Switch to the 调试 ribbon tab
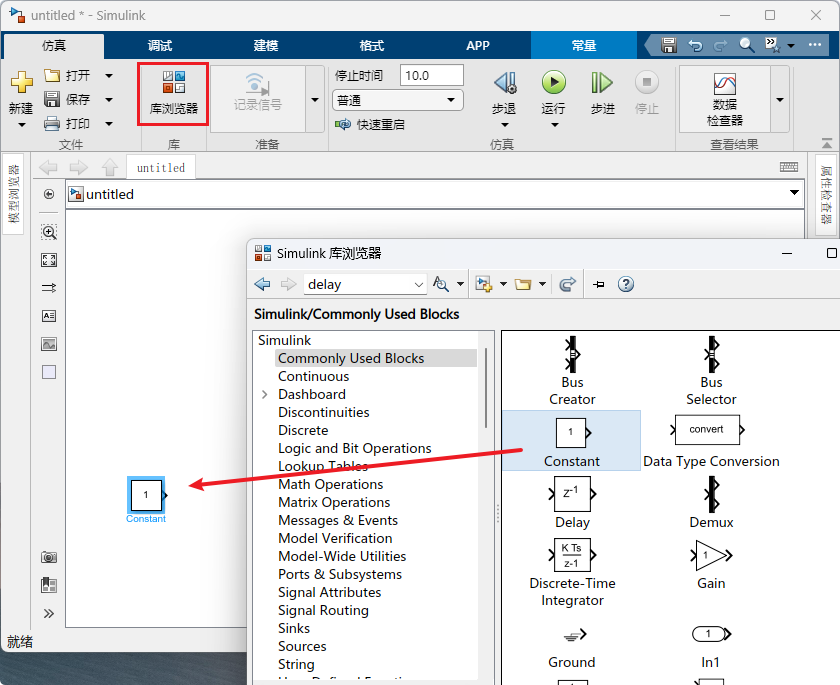840x685 pixels. tap(160, 46)
